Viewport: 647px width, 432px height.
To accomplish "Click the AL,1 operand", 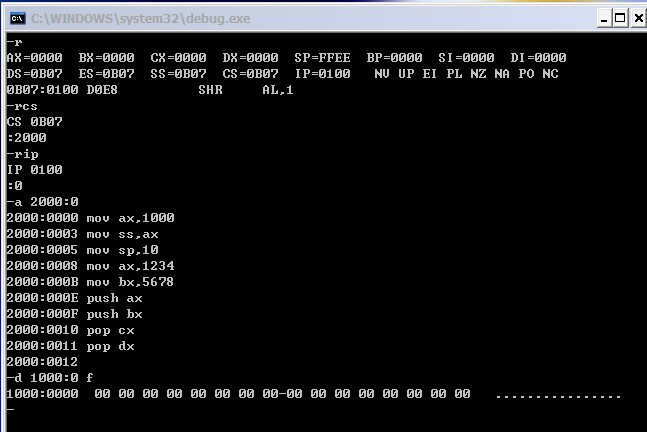I will (278, 90).
